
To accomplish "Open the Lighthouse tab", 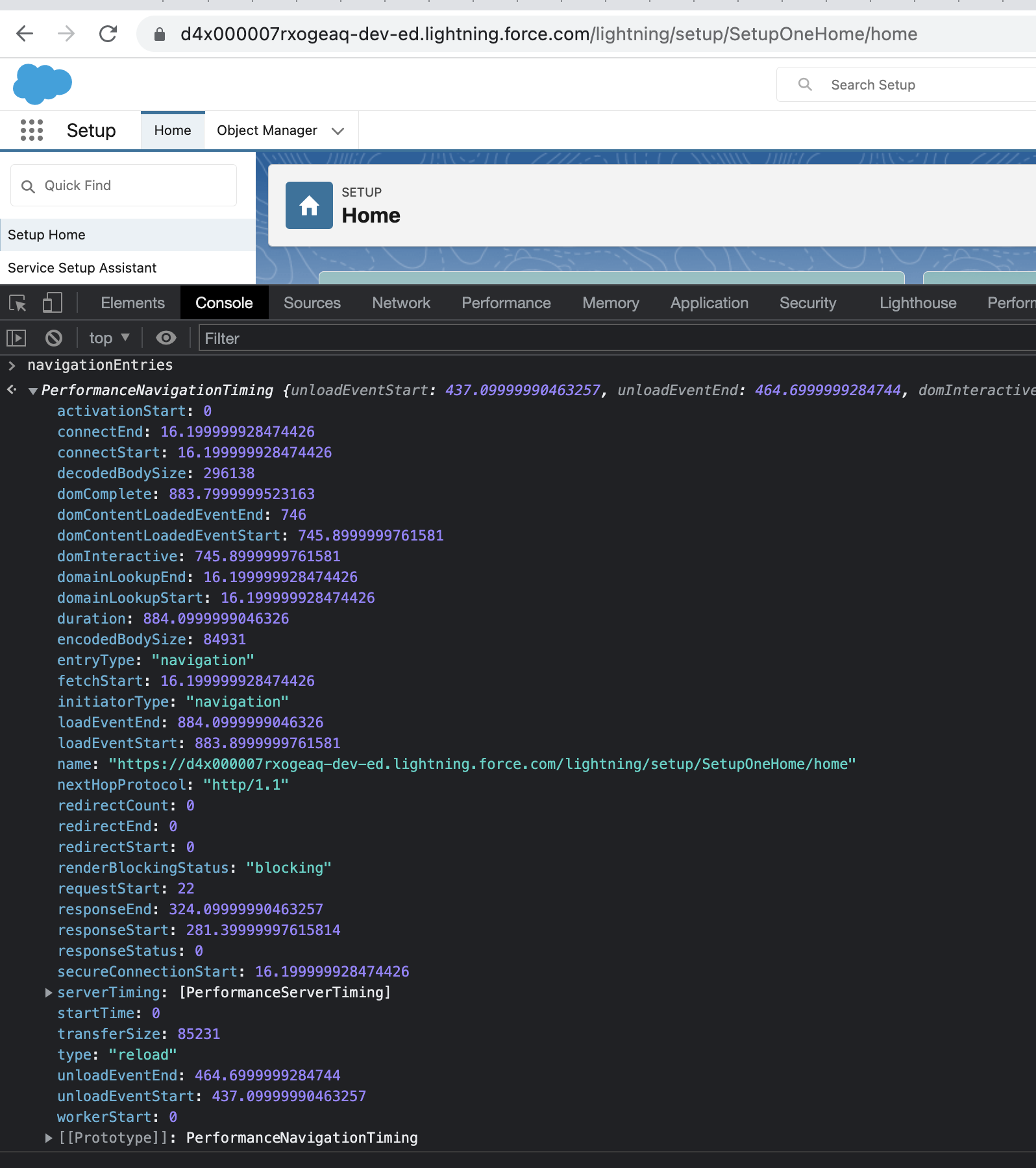I will click(x=918, y=303).
